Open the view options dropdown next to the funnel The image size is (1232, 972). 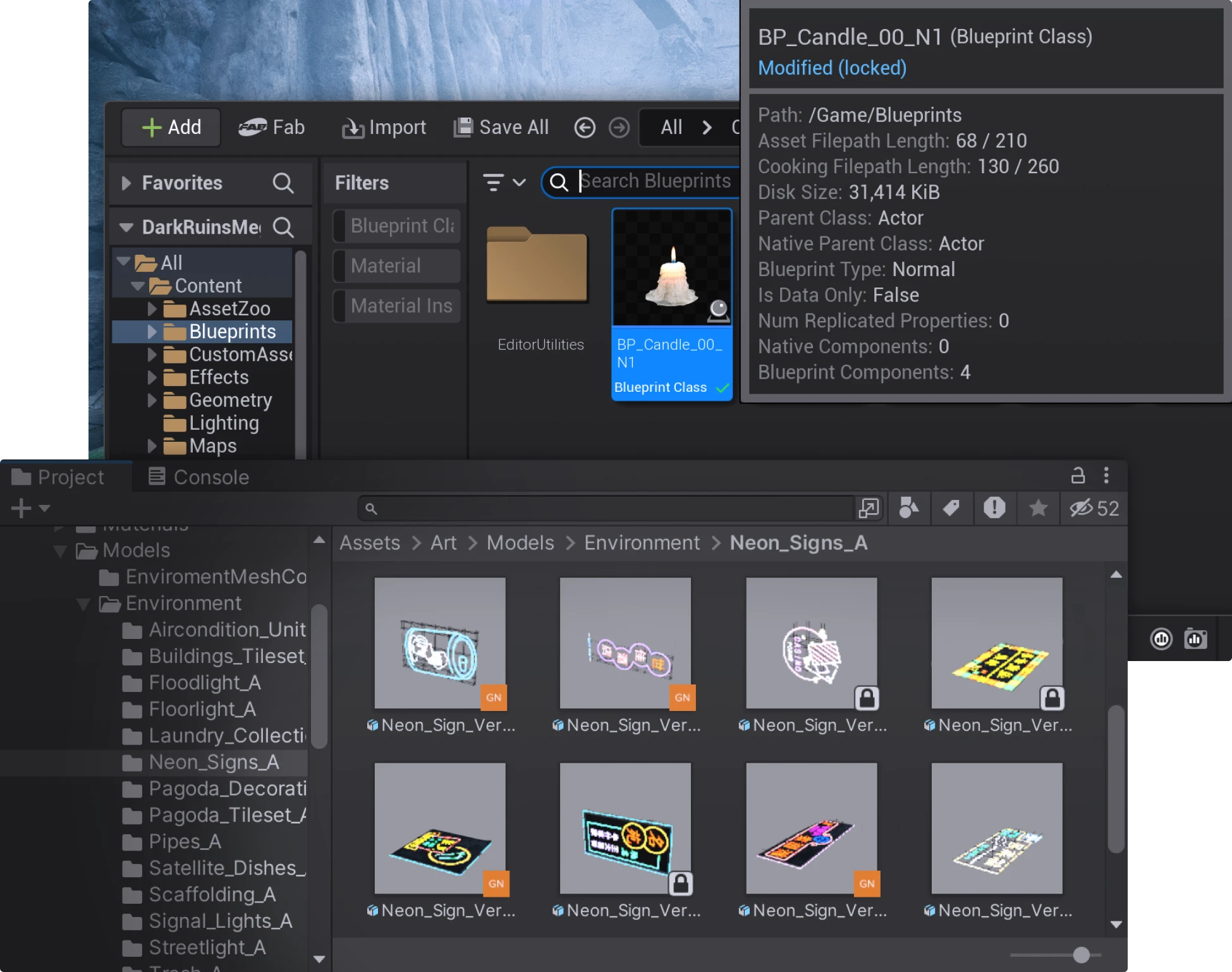click(x=520, y=183)
